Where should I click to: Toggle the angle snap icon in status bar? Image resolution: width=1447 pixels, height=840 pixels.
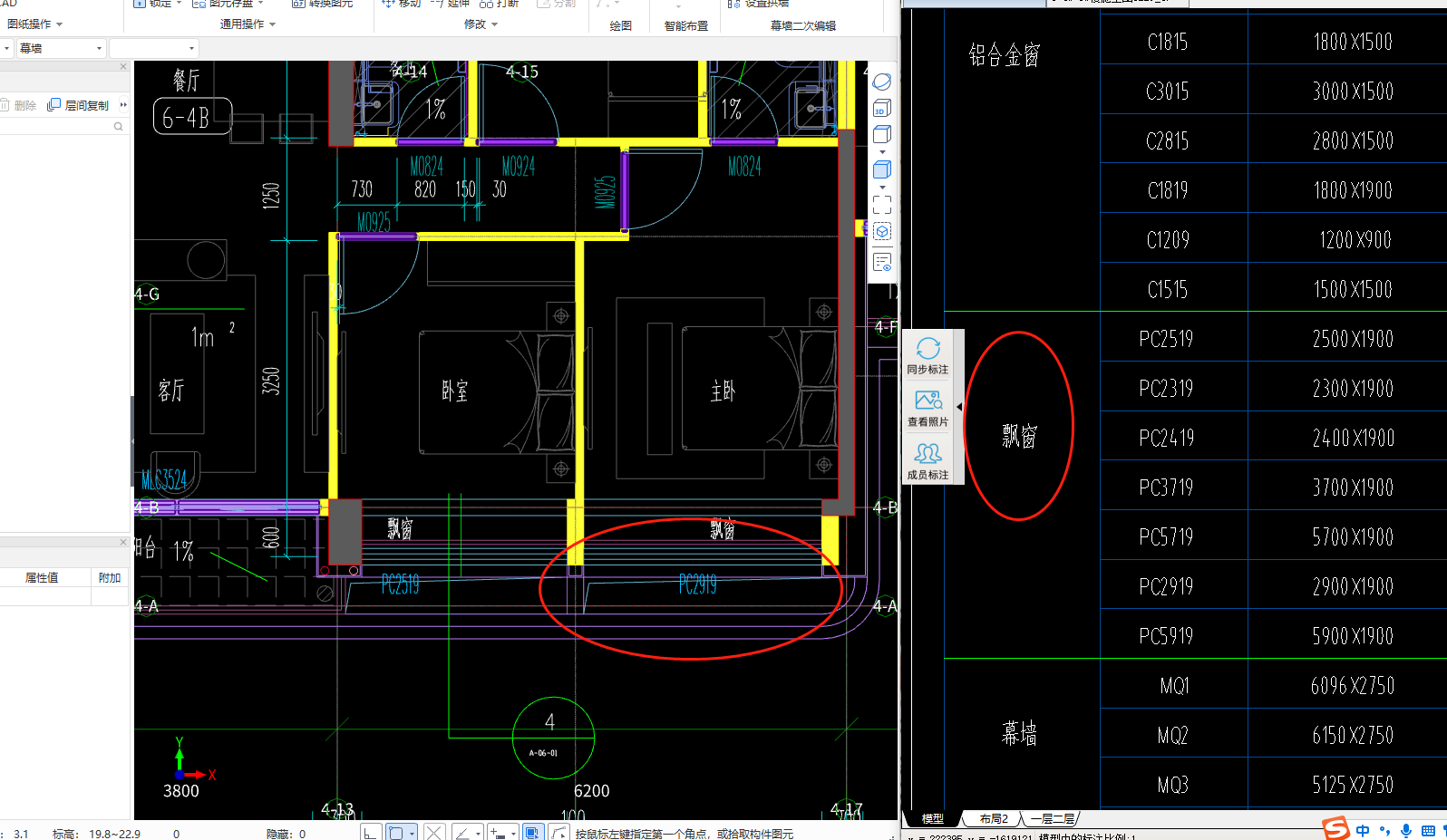click(x=462, y=833)
